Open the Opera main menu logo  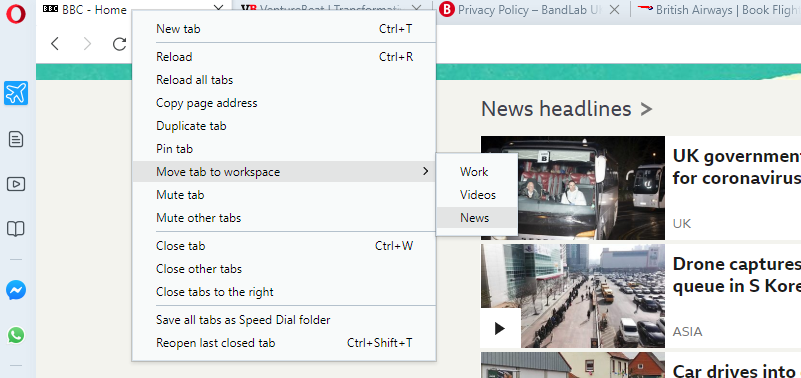coord(16,13)
